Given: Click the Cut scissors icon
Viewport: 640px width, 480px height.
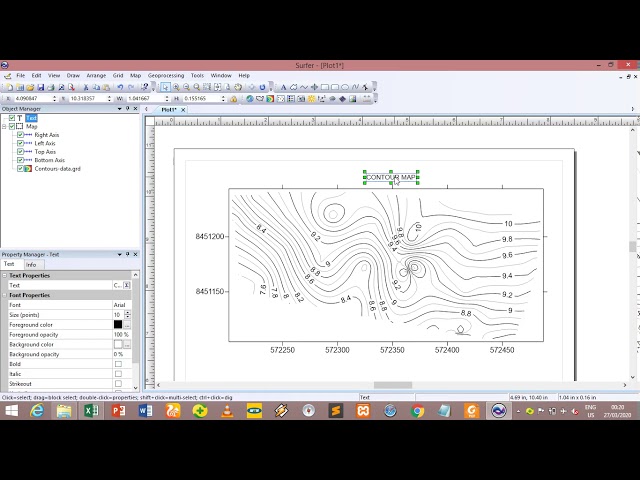Looking at the screenshot, I should point(86,87).
